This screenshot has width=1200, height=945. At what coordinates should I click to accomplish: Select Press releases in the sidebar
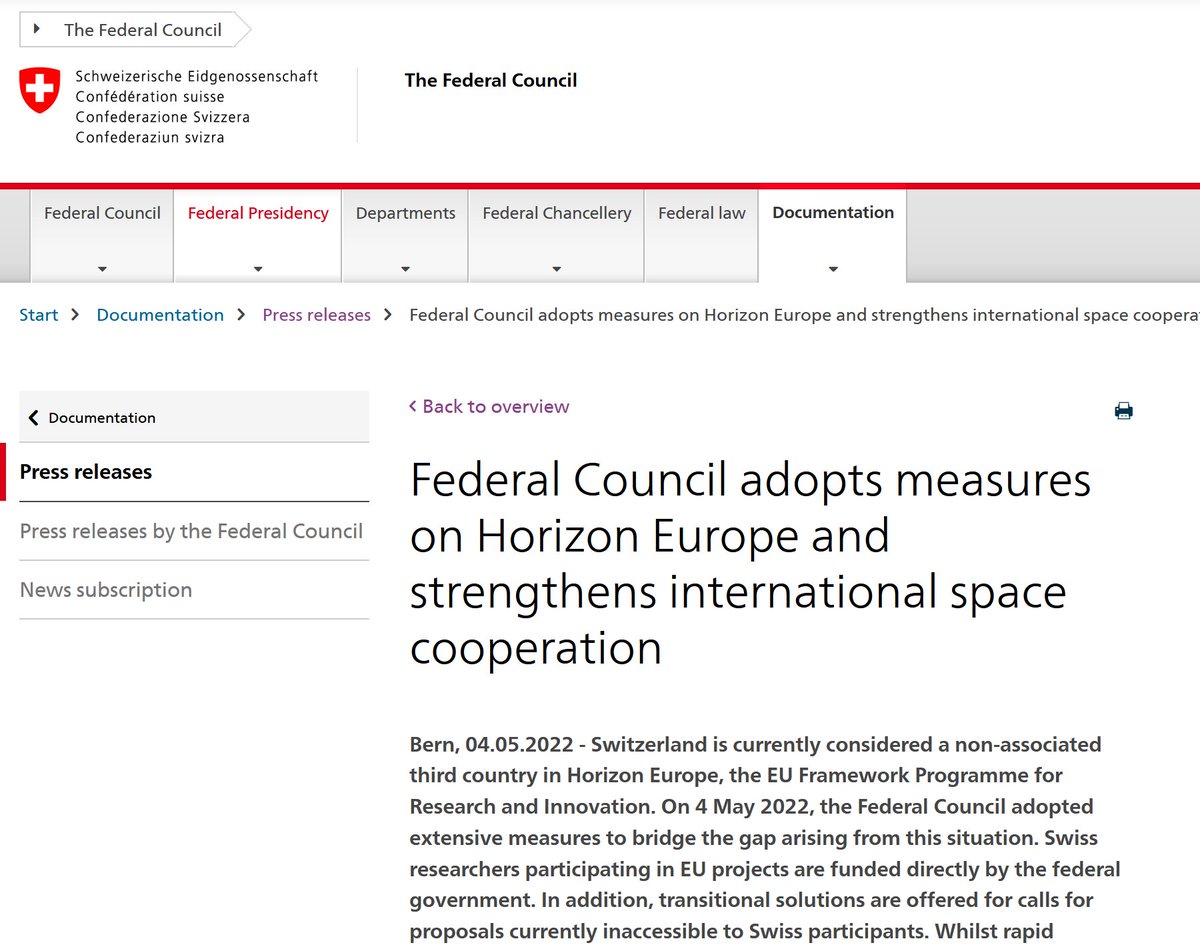[x=194, y=472]
